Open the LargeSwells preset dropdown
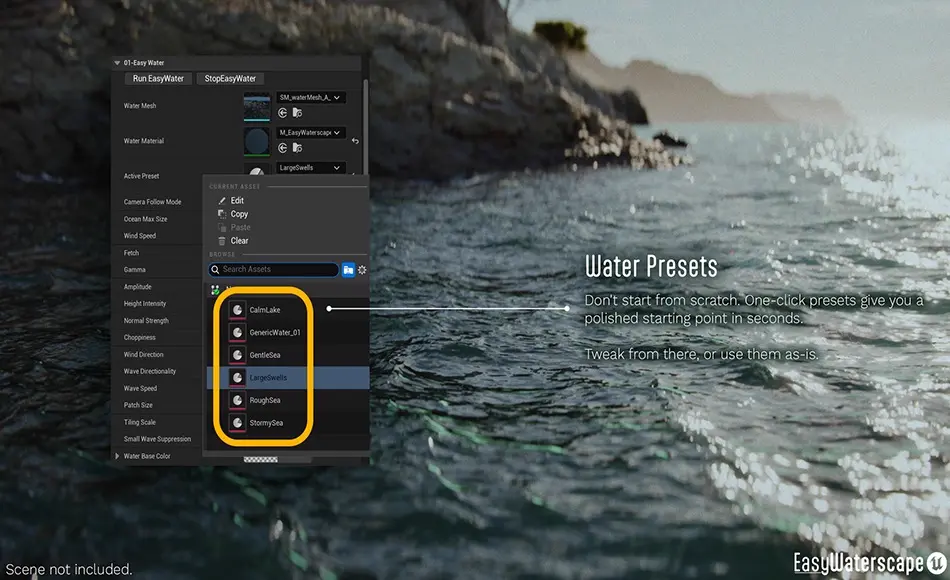Screen dimensions: 950x580 point(311,168)
